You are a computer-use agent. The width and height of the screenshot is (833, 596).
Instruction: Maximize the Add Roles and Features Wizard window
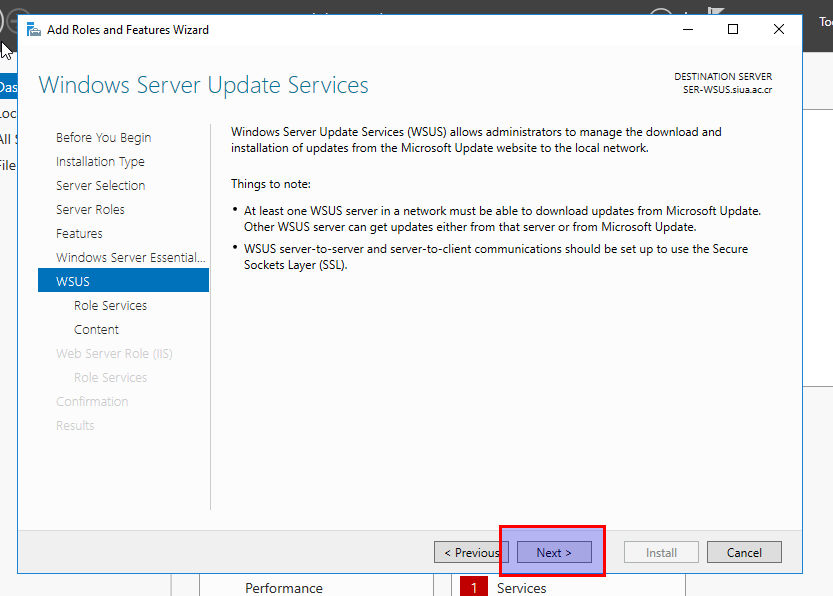(733, 30)
